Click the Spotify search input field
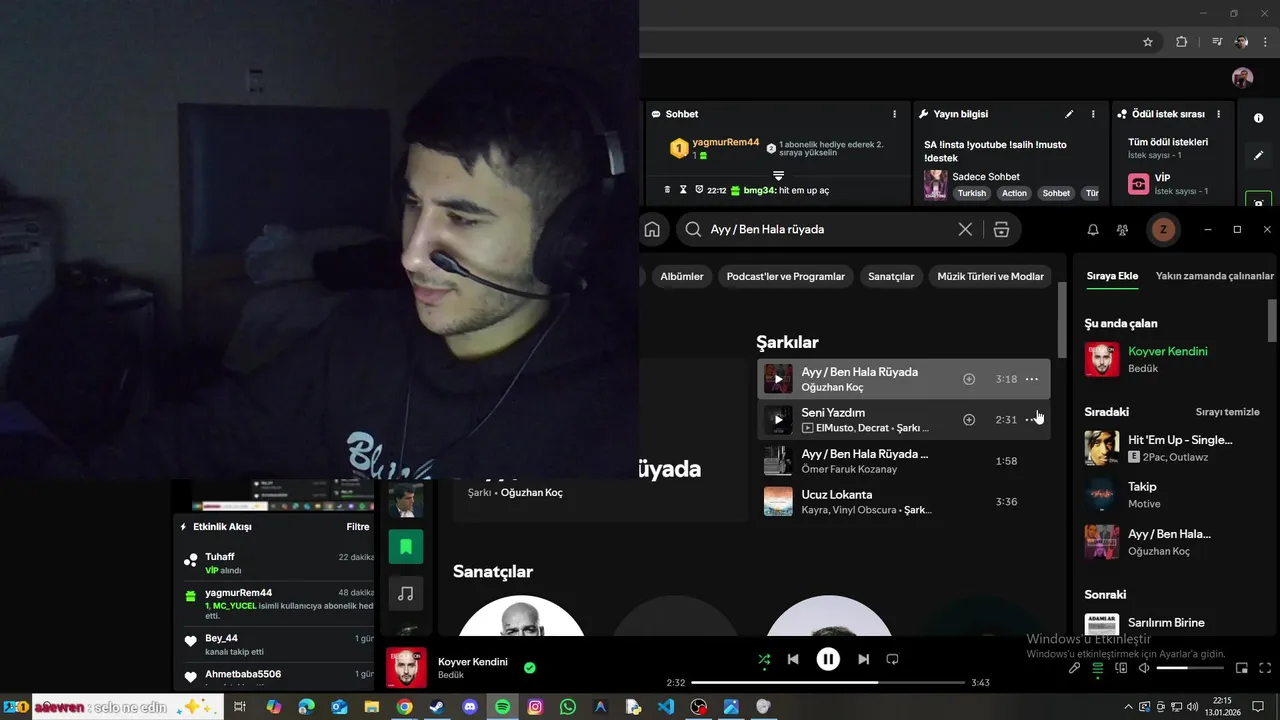Viewport: 1280px width, 720px height. 830,229
